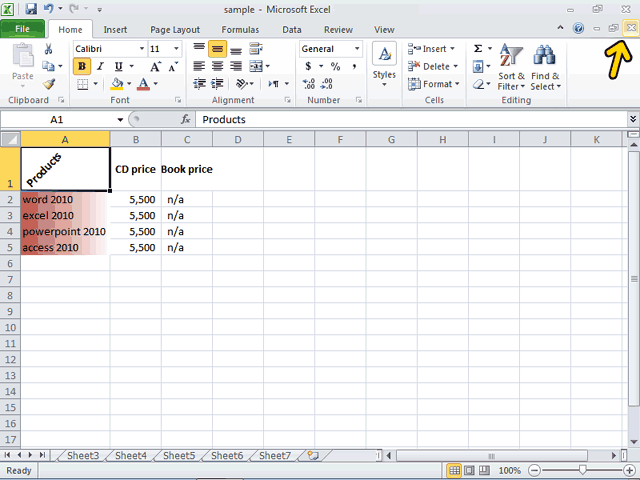Click the Top Align icon
The image size is (640, 480).
pyautogui.click(x=199, y=49)
